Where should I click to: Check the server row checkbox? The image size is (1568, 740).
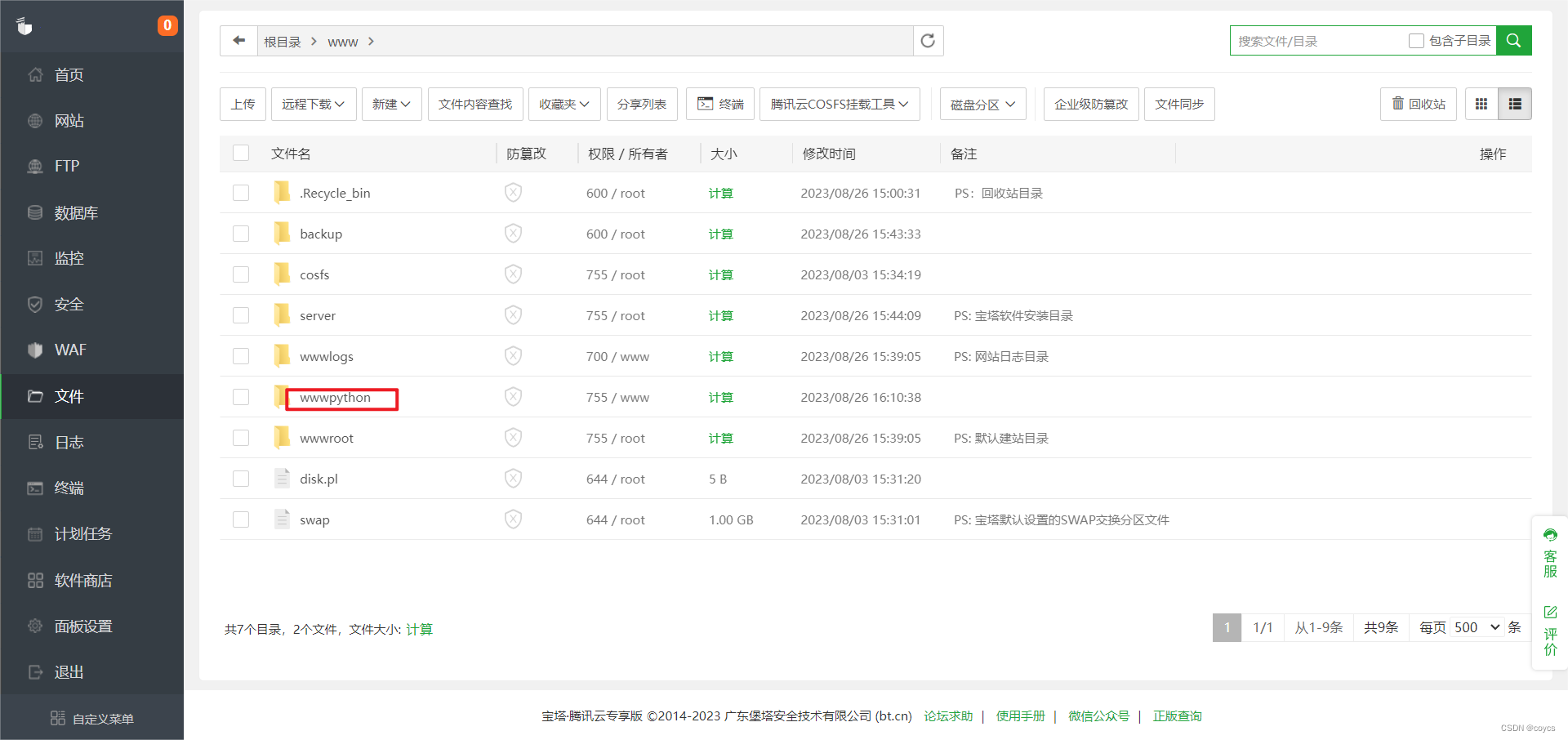pyautogui.click(x=241, y=315)
